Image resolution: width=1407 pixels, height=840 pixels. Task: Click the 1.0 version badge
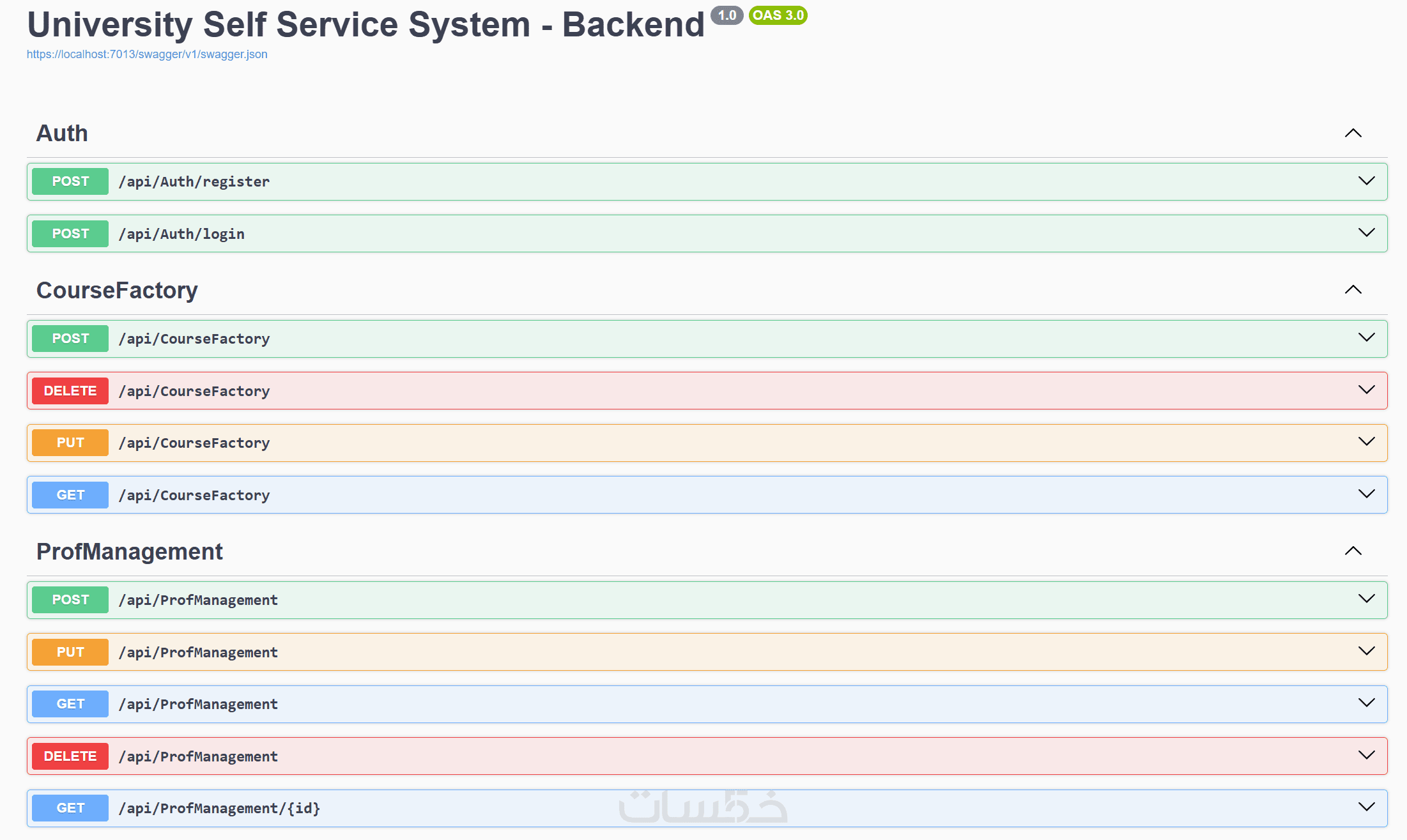pos(727,15)
